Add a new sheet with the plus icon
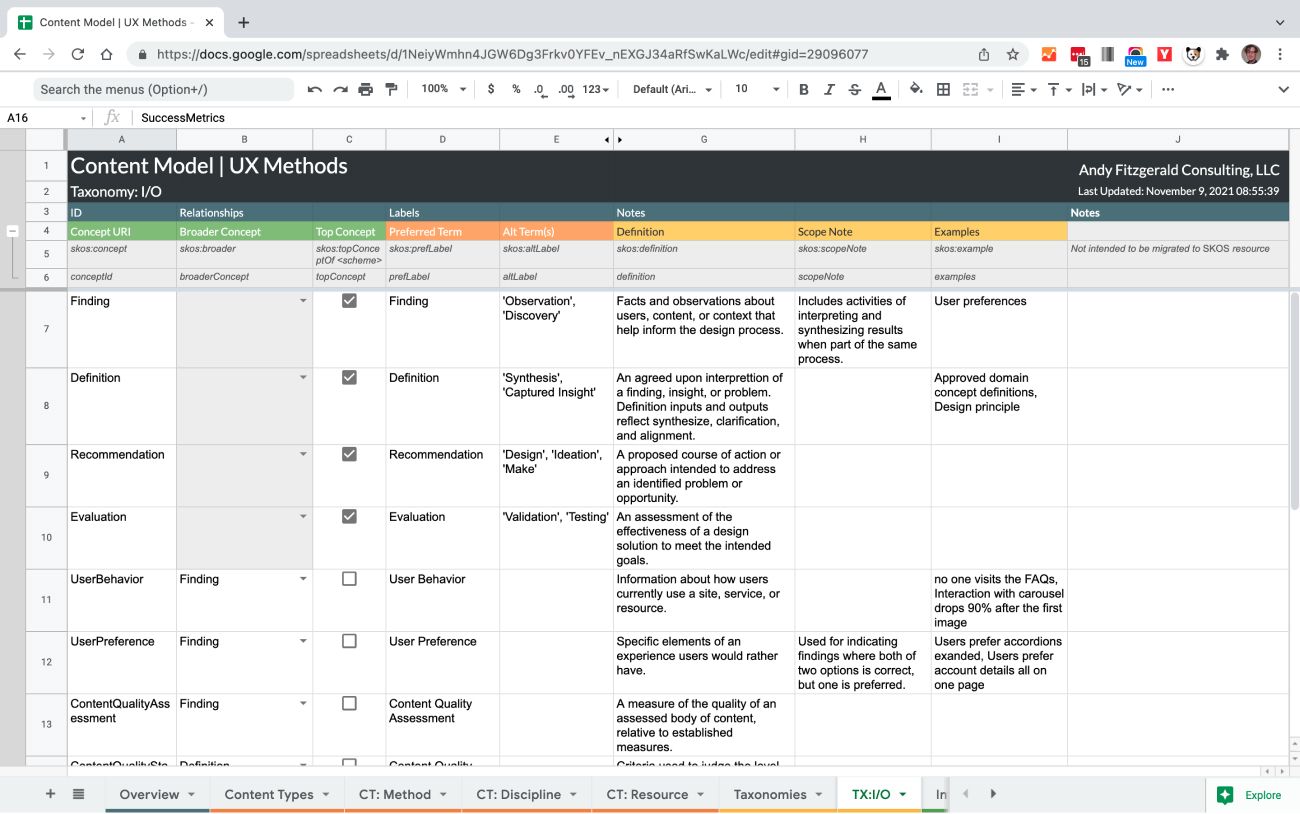The image size is (1300, 814). (x=51, y=794)
